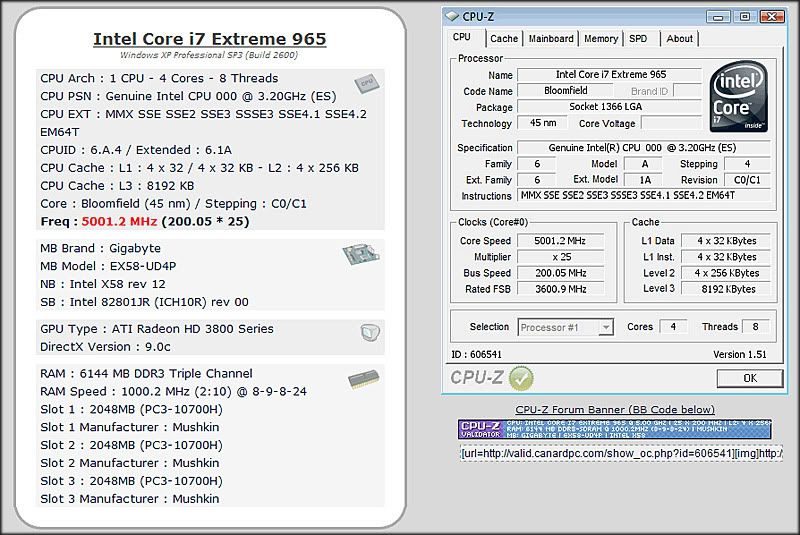Screen dimensions: 800x535
Task: Click the Slot 1 Manufacturer : Mushkin line
Action: (130, 427)
